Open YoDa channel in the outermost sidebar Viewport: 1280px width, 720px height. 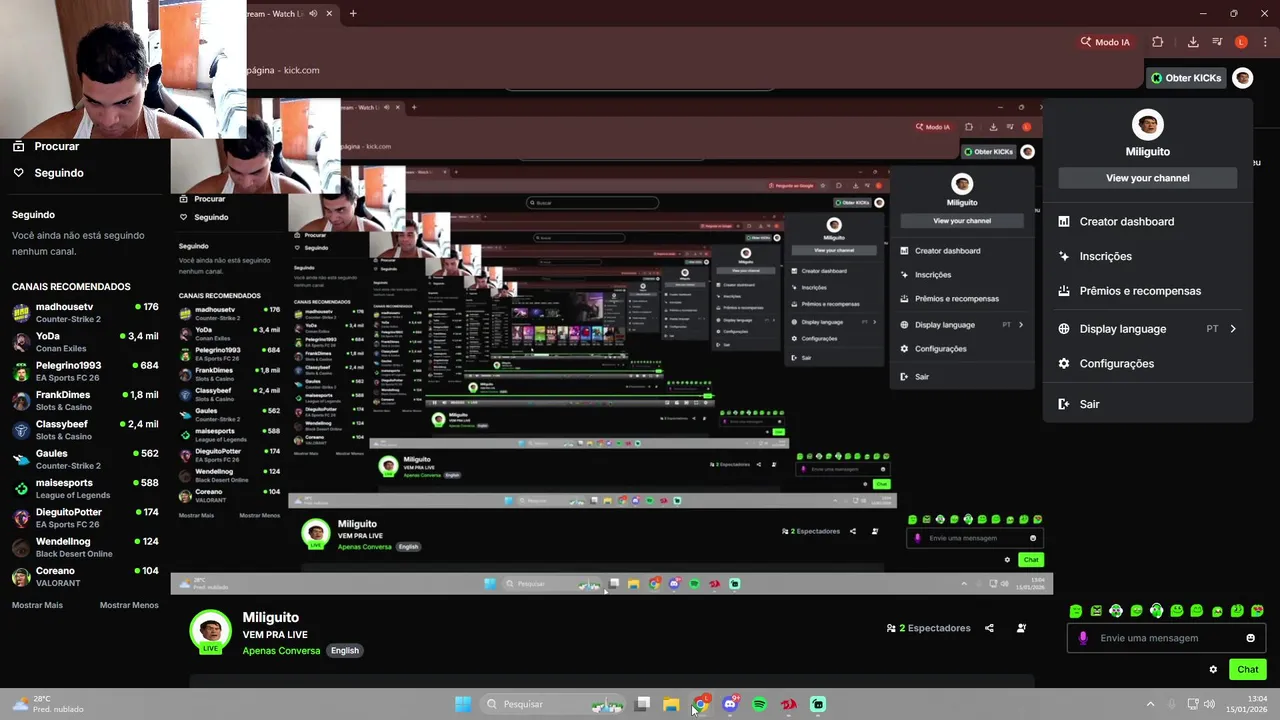85,342
